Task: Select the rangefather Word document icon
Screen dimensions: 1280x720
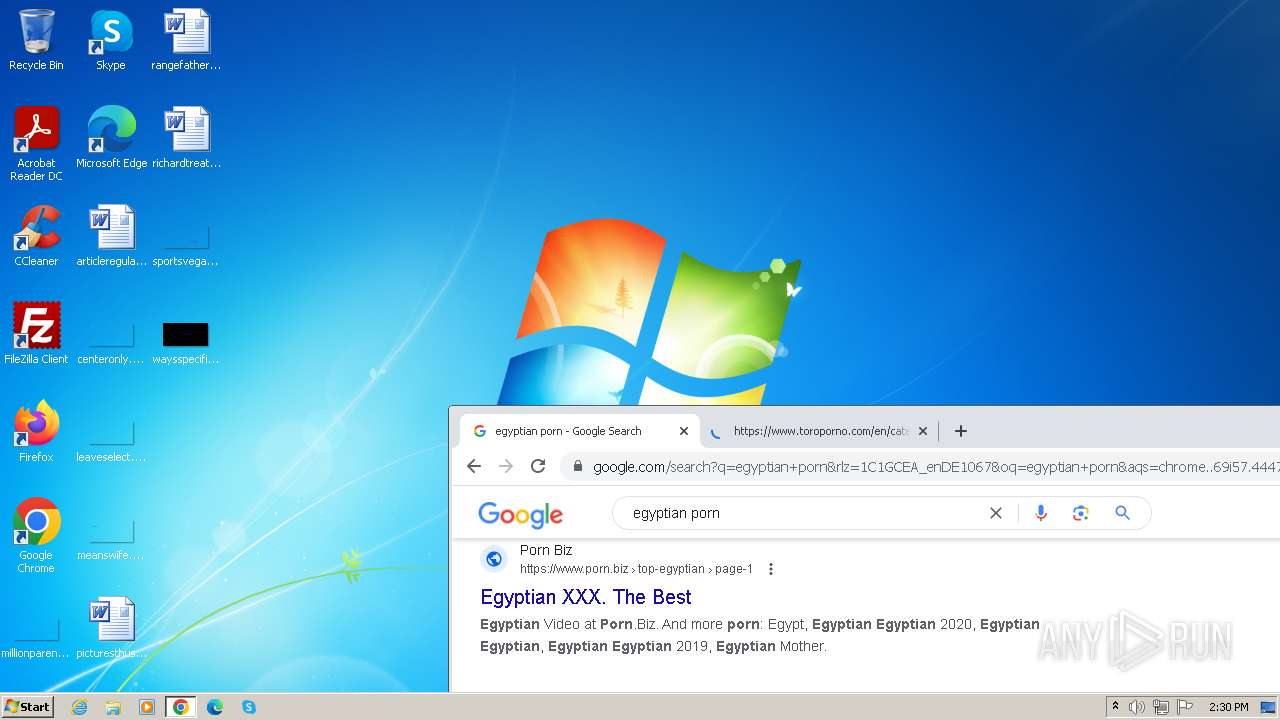Action: (x=186, y=40)
